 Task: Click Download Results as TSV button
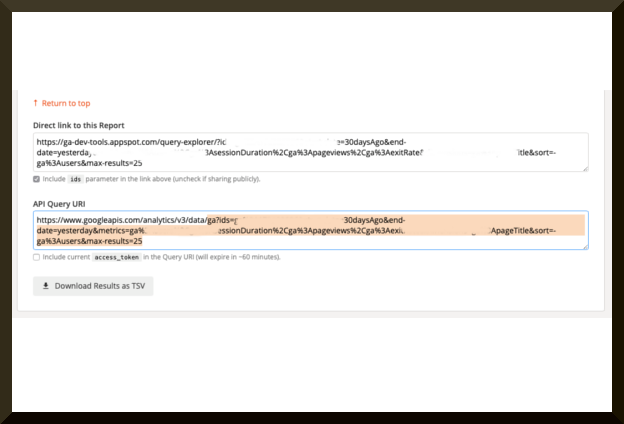[93, 286]
